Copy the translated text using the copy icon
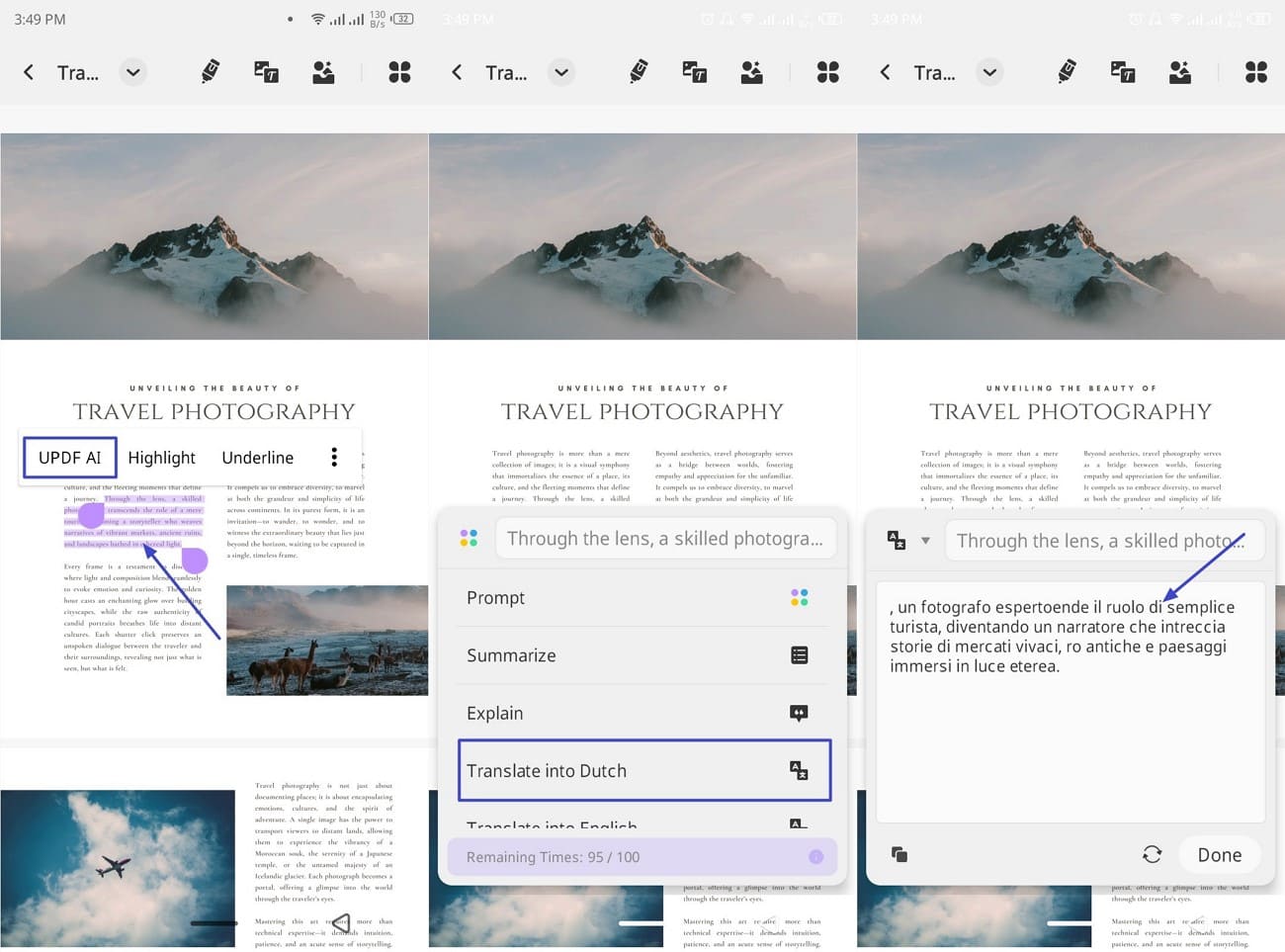This screenshot has width=1285, height=952. tap(899, 854)
